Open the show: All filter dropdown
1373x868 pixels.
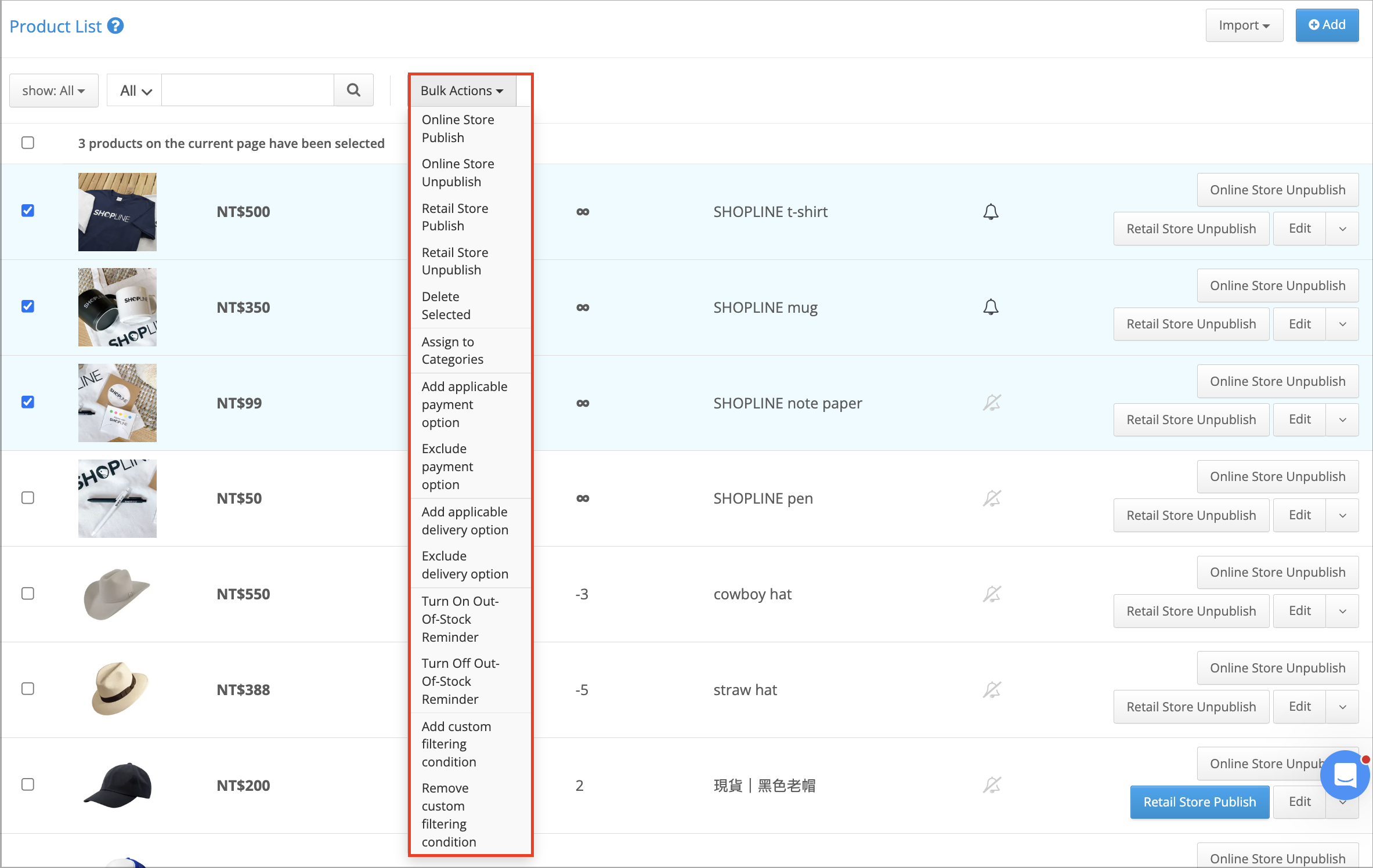point(54,91)
